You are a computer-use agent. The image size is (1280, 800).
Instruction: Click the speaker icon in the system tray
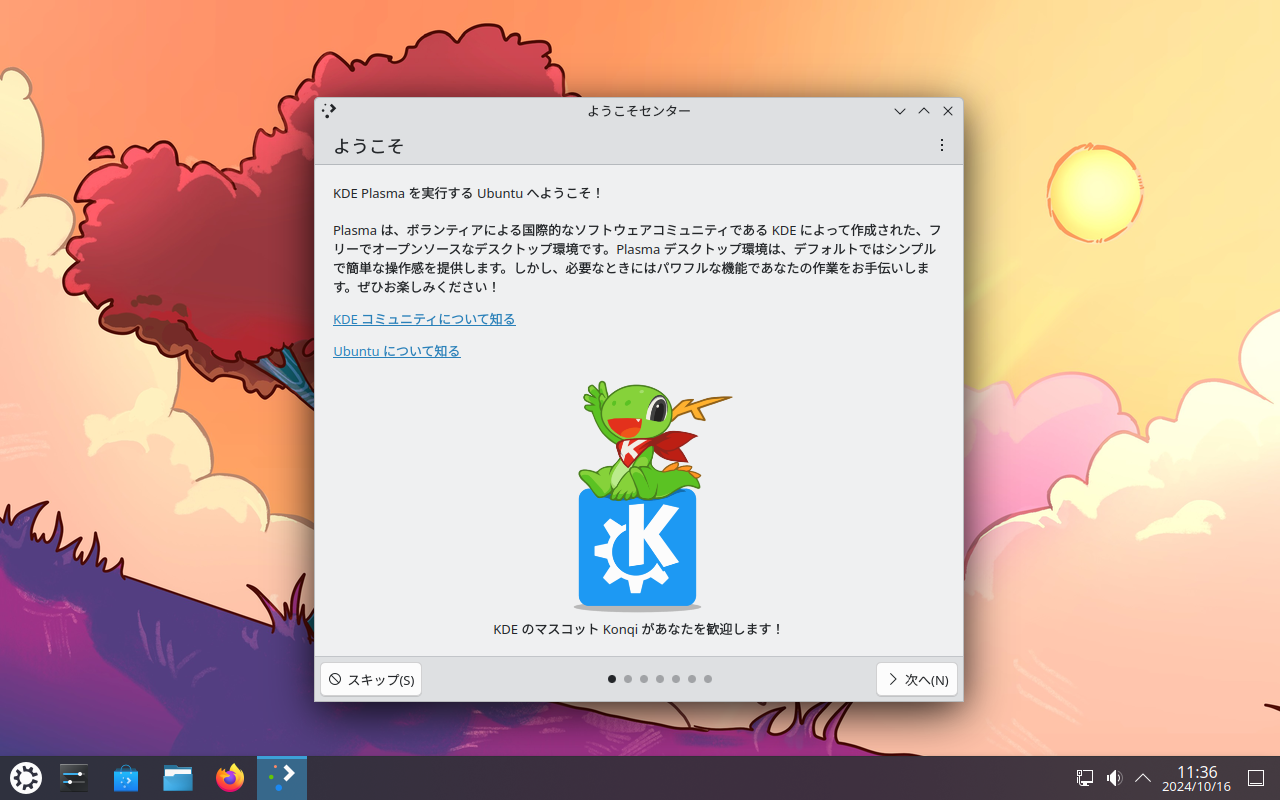[1113, 777]
